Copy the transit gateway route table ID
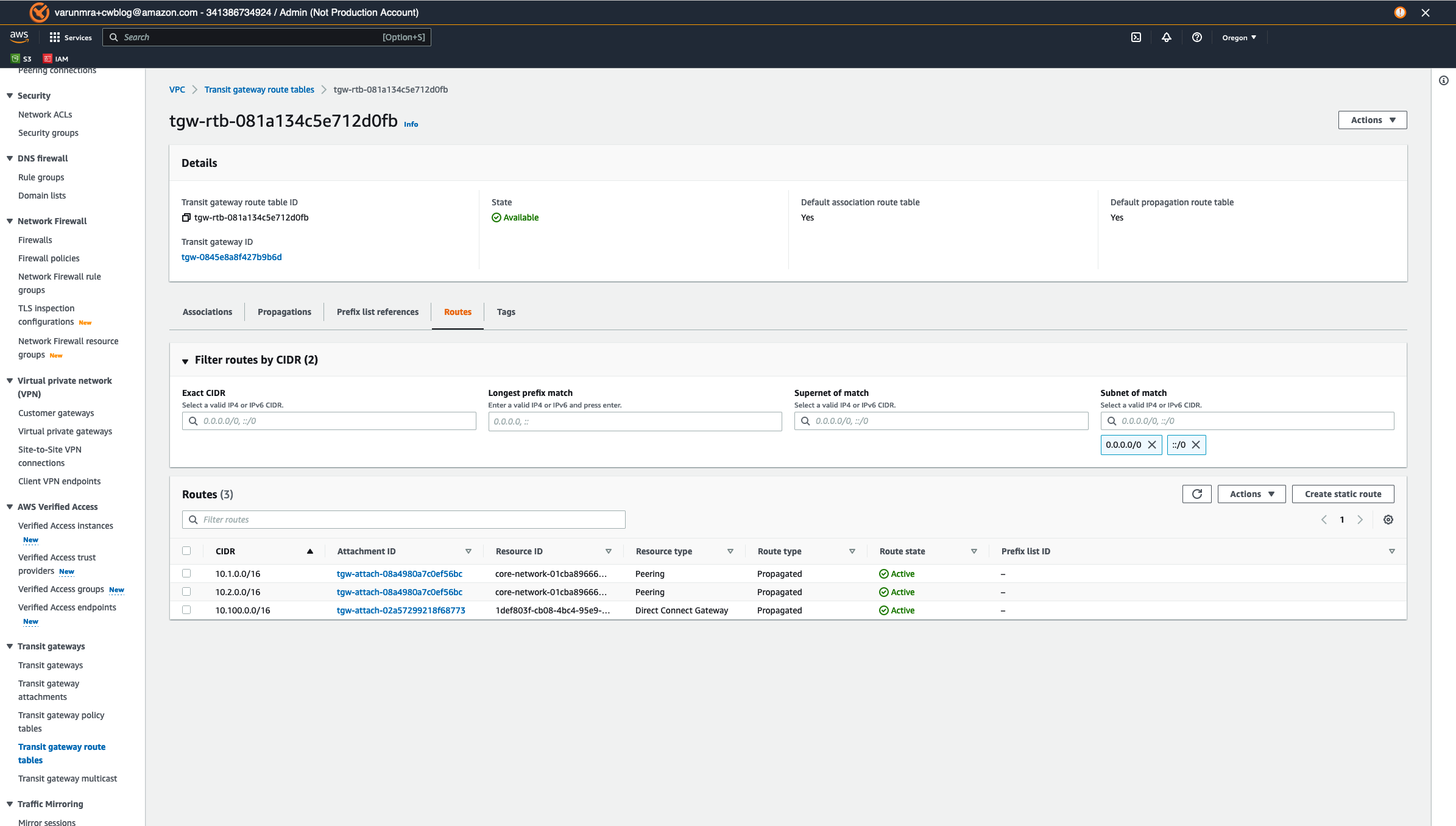 pos(186,217)
